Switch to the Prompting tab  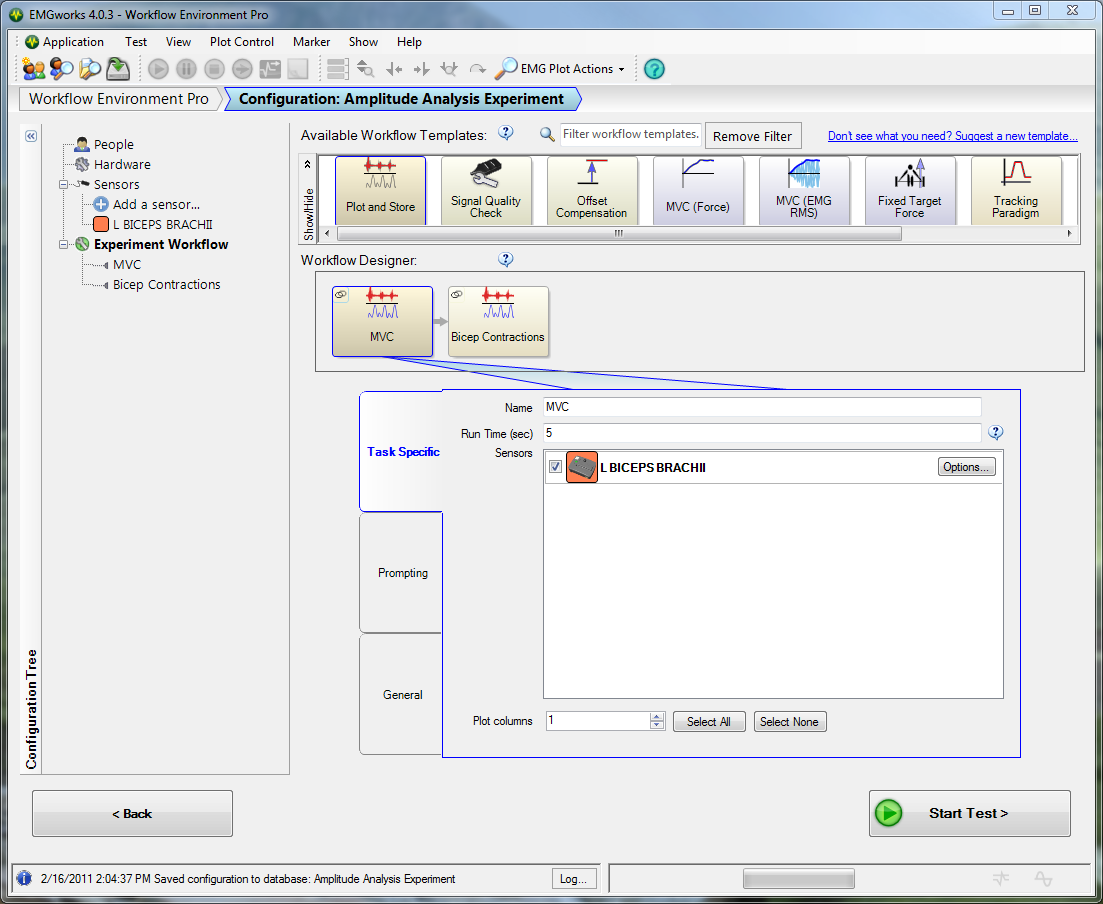click(402, 573)
